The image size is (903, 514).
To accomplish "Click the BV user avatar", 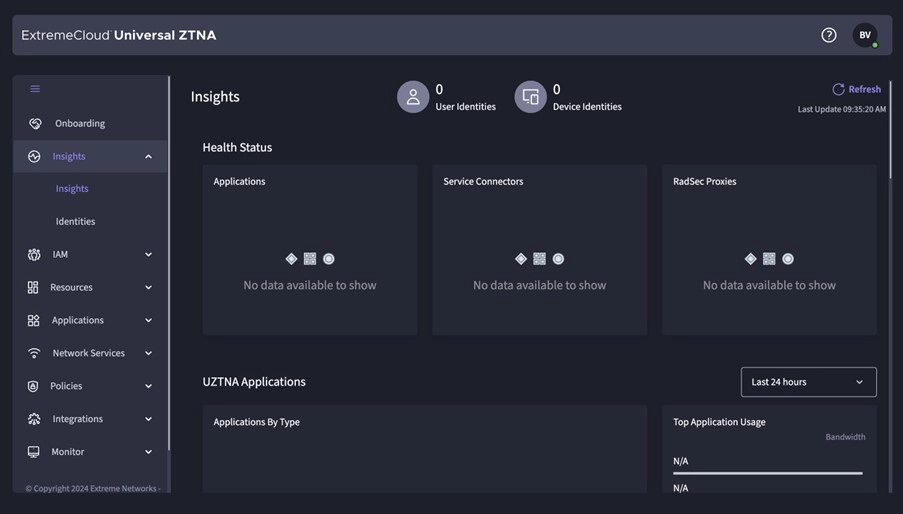I will coord(865,35).
